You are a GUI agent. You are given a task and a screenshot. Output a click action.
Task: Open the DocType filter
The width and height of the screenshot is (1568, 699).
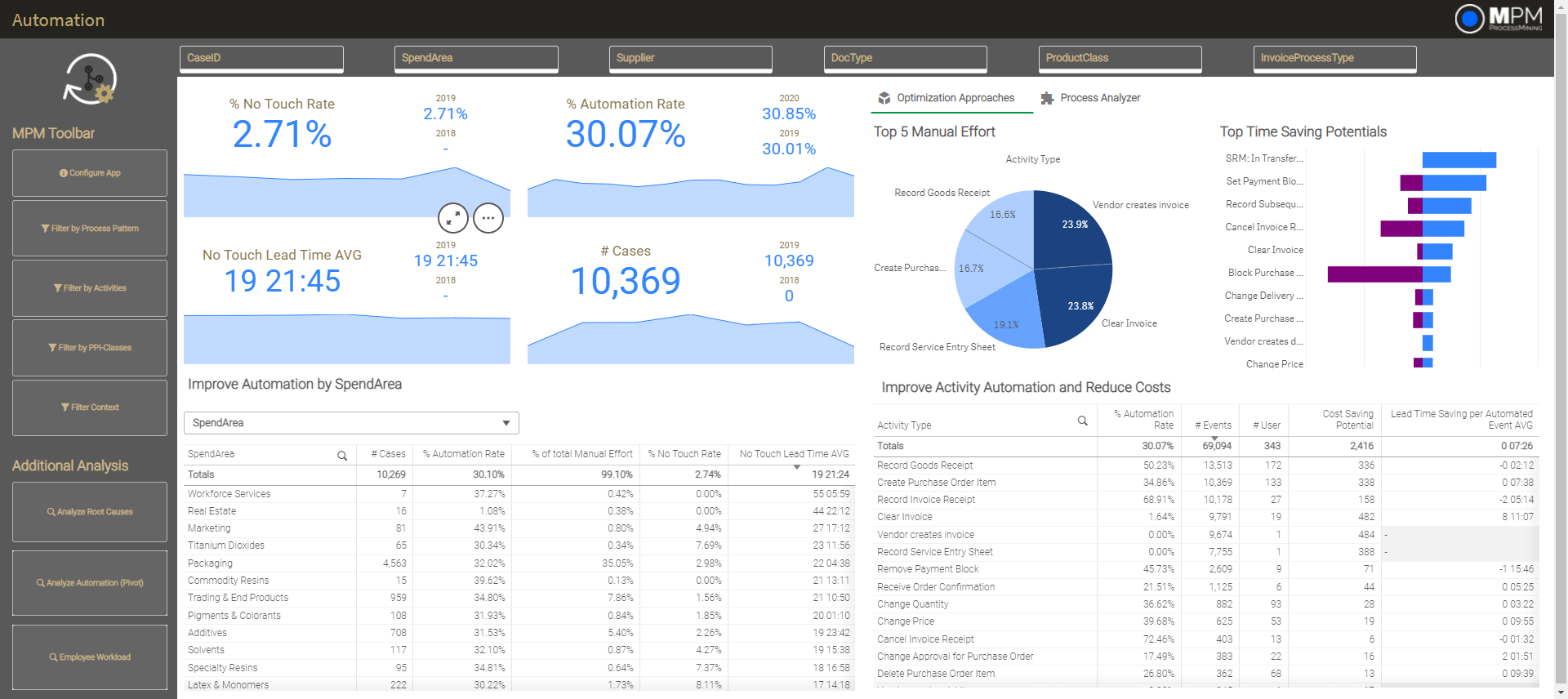[906, 59]
